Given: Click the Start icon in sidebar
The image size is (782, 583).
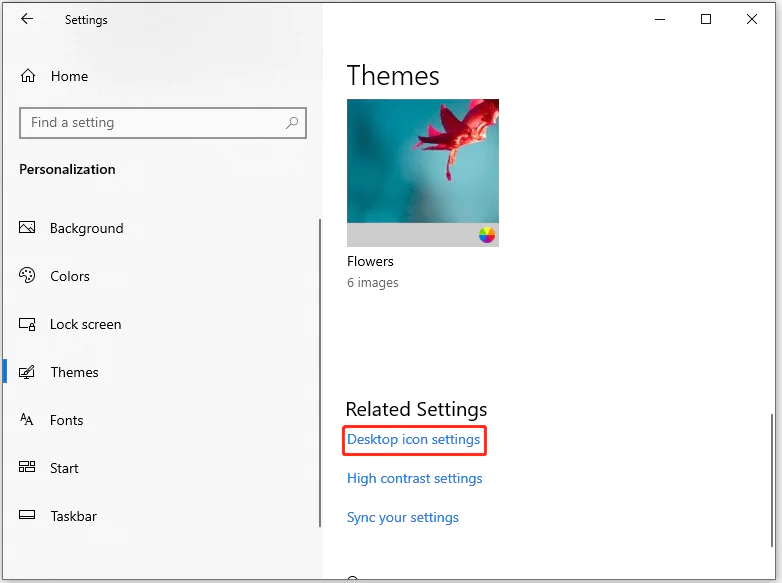Looking at the screenshot, I should click(x=27, y=468).
